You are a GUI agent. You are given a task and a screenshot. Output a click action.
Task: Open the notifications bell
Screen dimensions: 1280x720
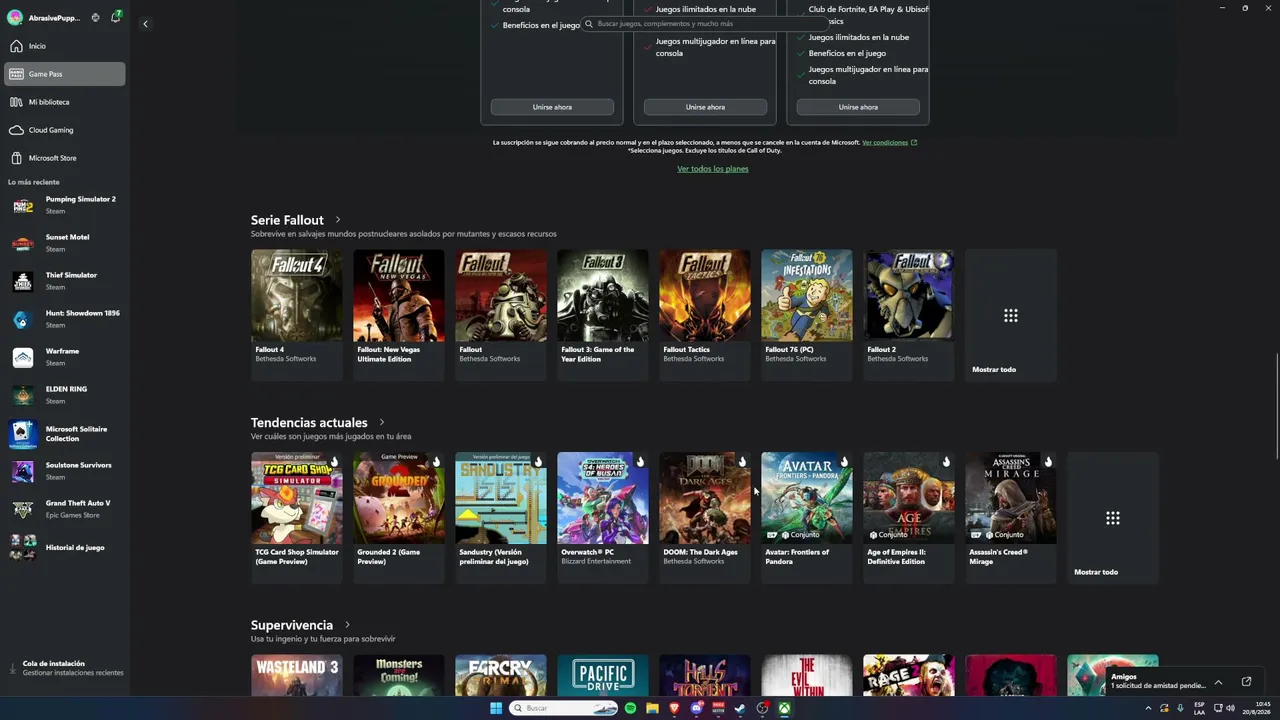click(x=116, y=17)
